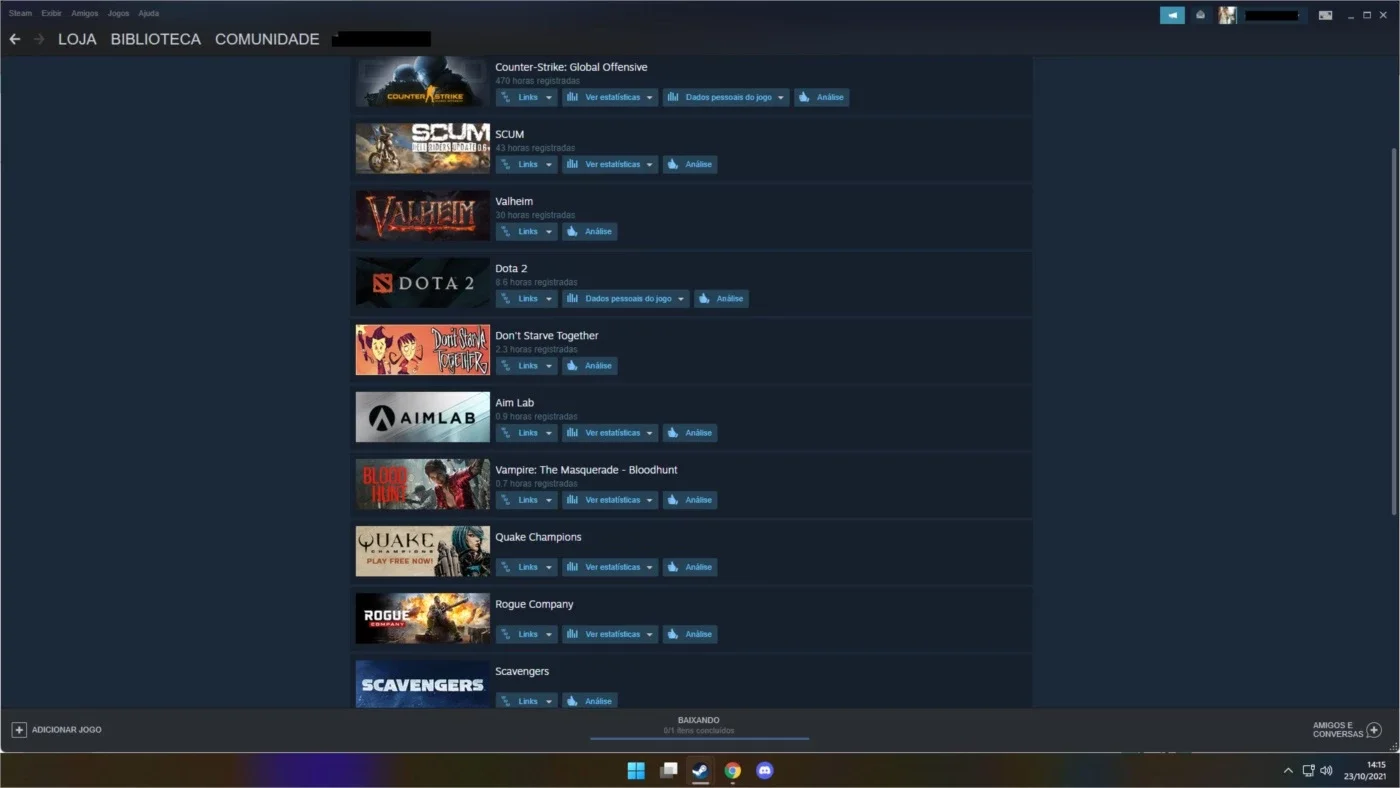Click Análise button for Dota 2
The height and width of the screenshot is (788, 1400).
(722, 298)
